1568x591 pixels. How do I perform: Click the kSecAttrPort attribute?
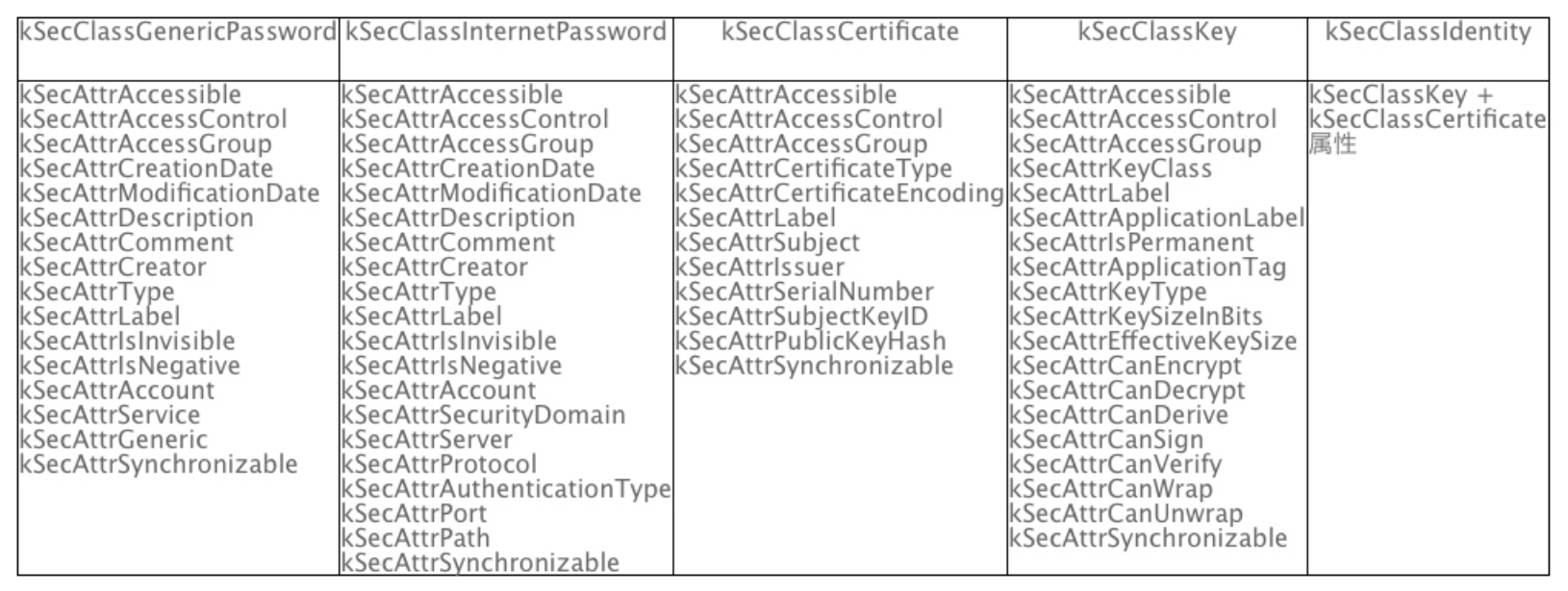click(x=414, y=514)
